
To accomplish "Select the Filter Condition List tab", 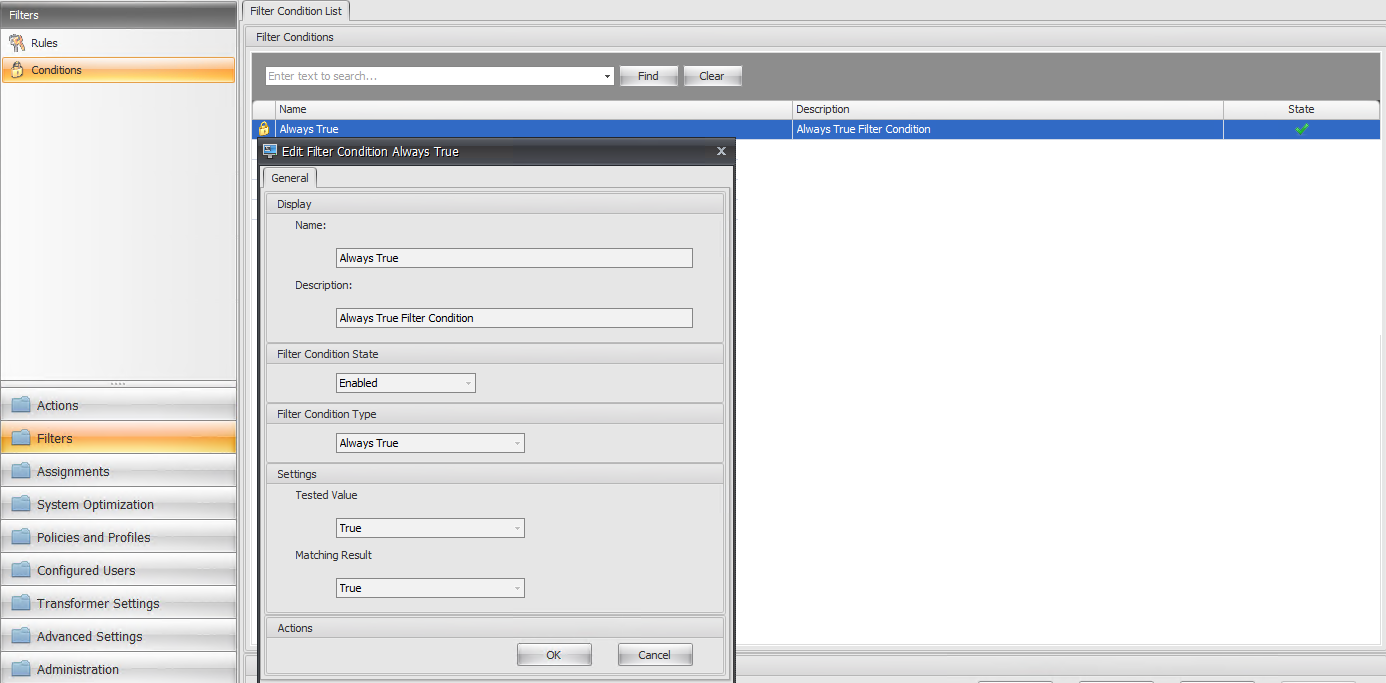I will [296, 11].
